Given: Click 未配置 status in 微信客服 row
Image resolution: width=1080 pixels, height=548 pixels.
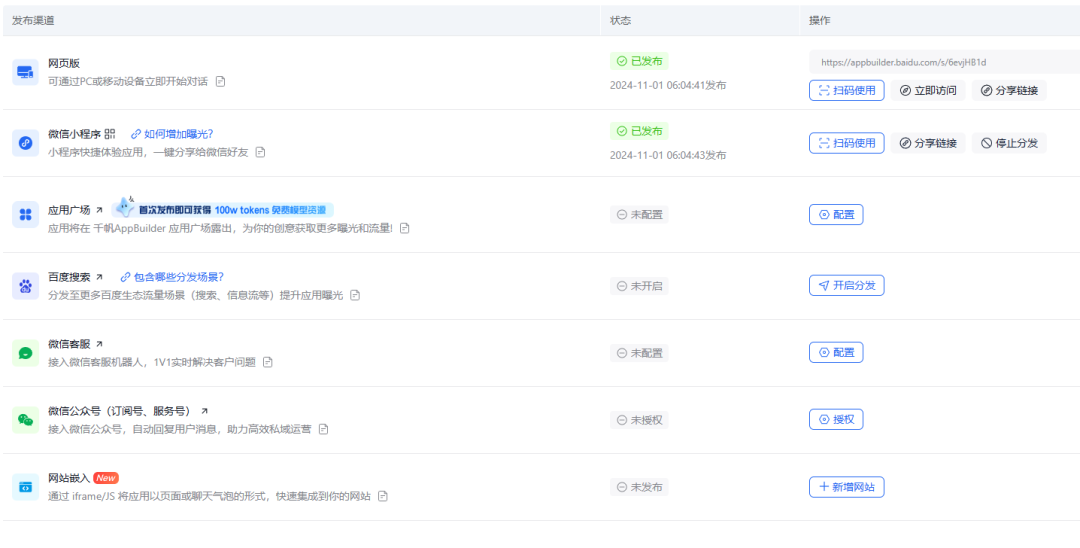Looking at the screenshot, I should tap(639, 353).
